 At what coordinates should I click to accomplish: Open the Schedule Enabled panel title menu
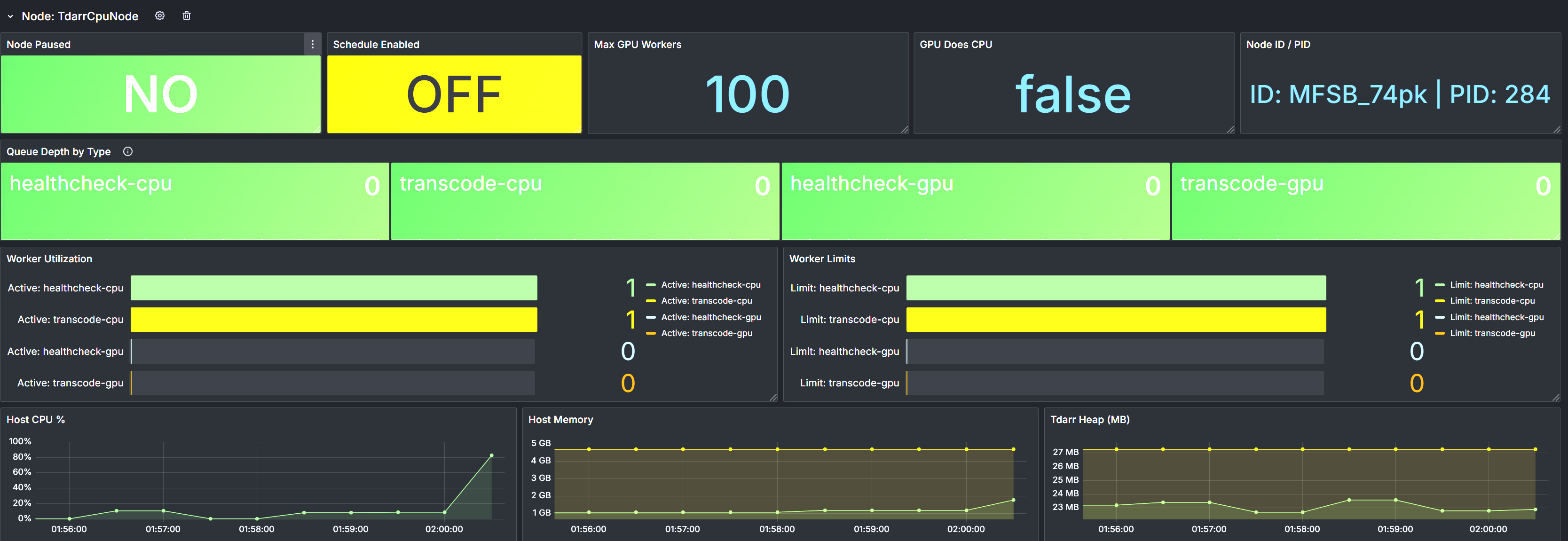[376, 45]
